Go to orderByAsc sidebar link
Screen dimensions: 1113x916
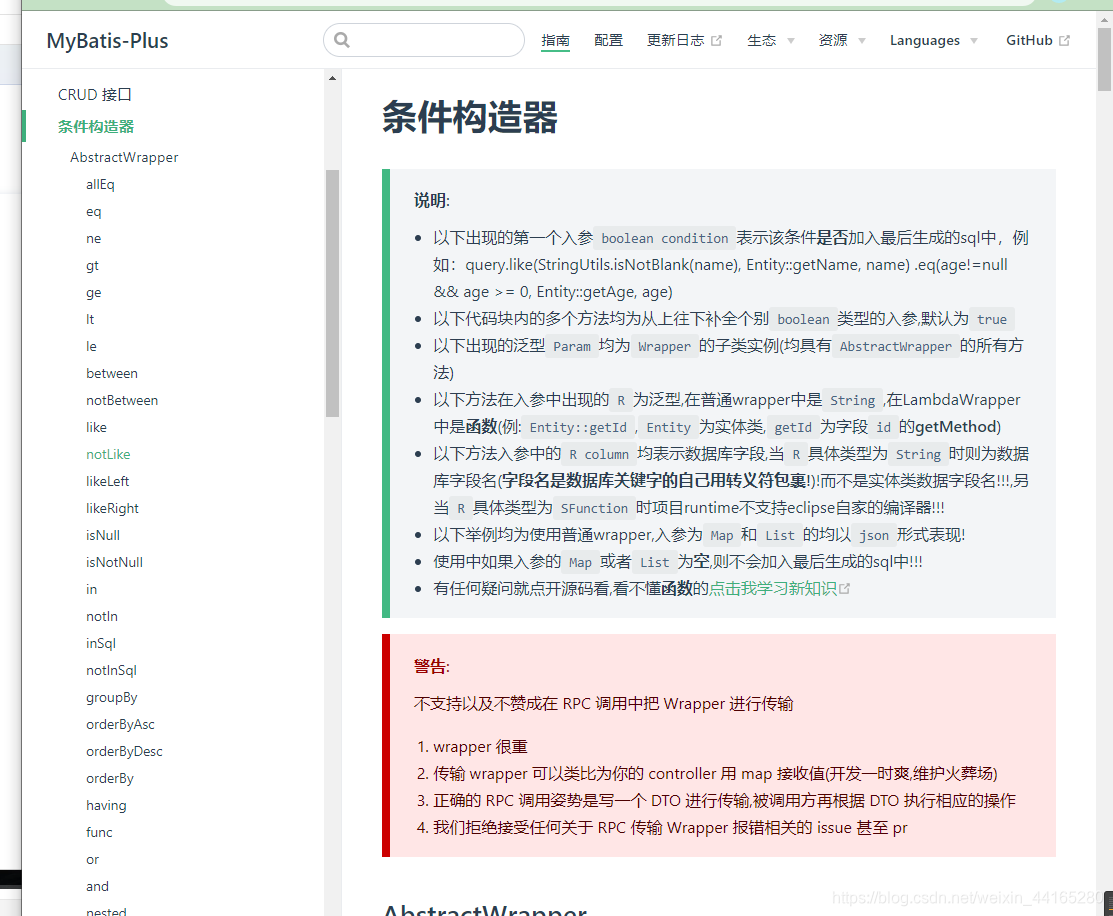click(120, 724)
